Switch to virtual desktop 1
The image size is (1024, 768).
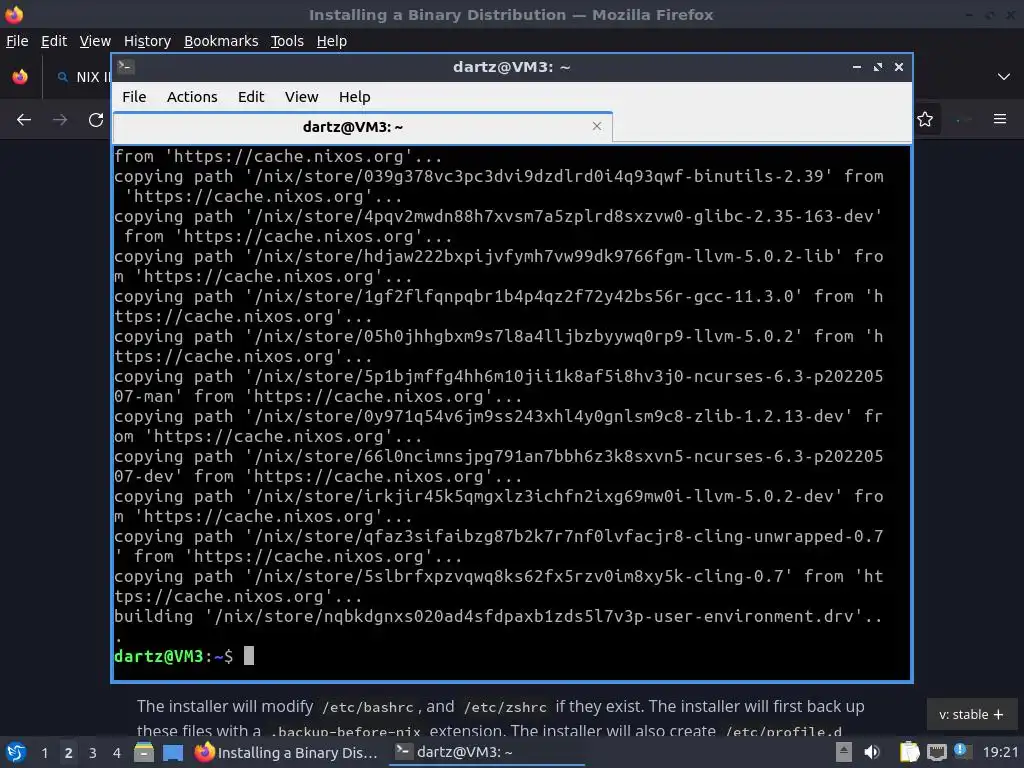pos(44,752)
